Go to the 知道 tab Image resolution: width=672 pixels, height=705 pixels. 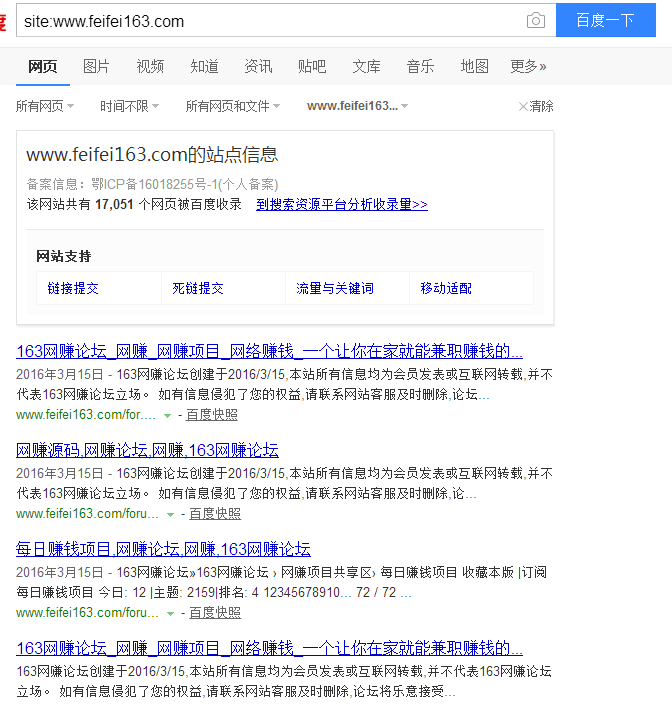click(204, 67)
